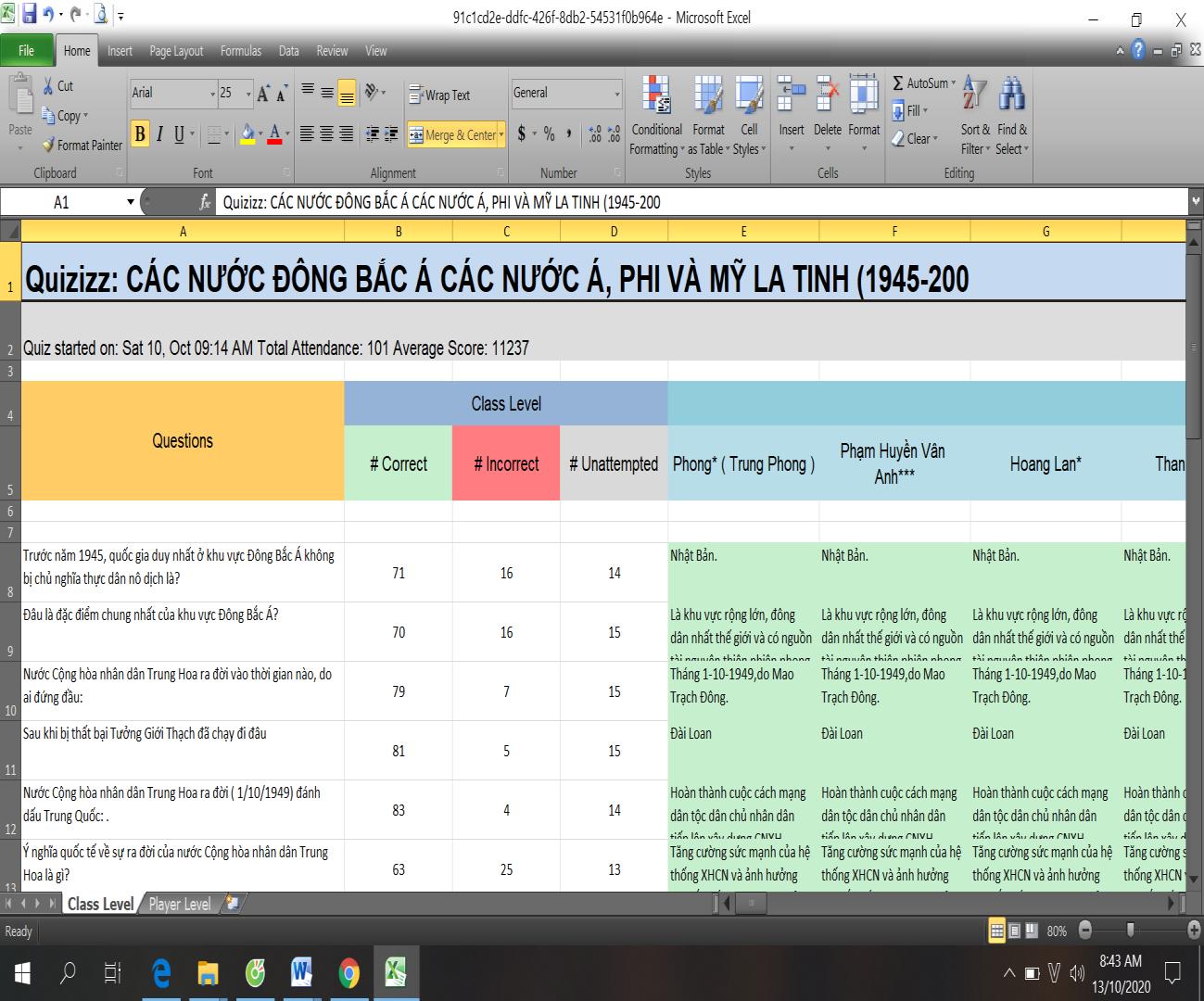Increase font size with Grow Font

(x=264, y=94)
